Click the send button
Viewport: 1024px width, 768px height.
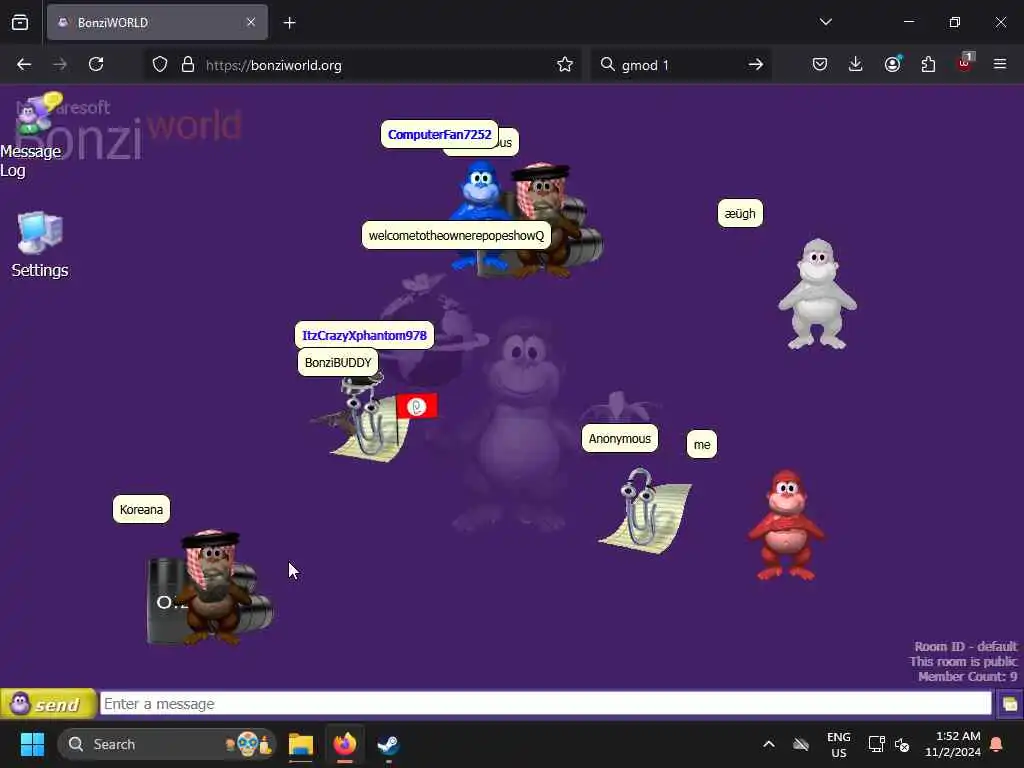pos(48,704)
